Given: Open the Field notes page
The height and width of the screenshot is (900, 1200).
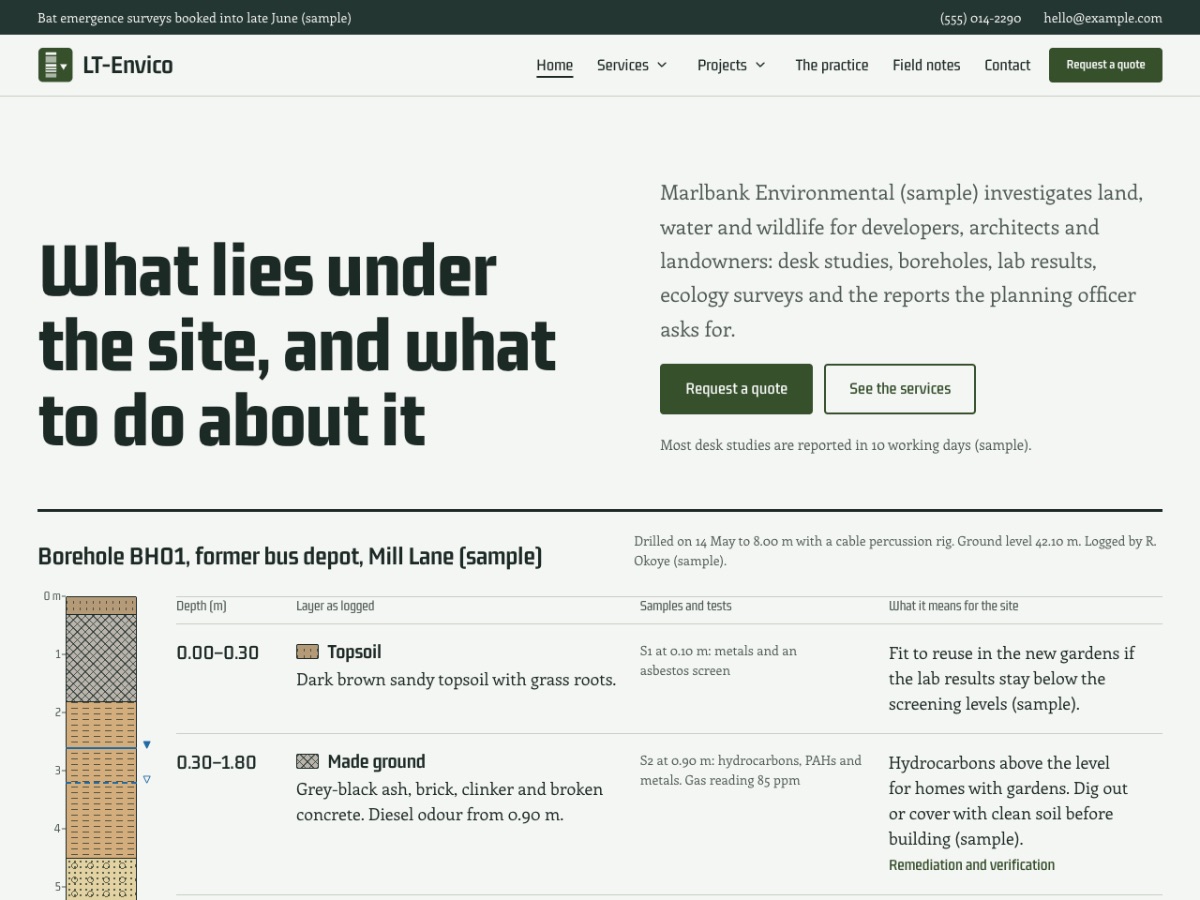Looking at the screenshot, I should point(926,65).
